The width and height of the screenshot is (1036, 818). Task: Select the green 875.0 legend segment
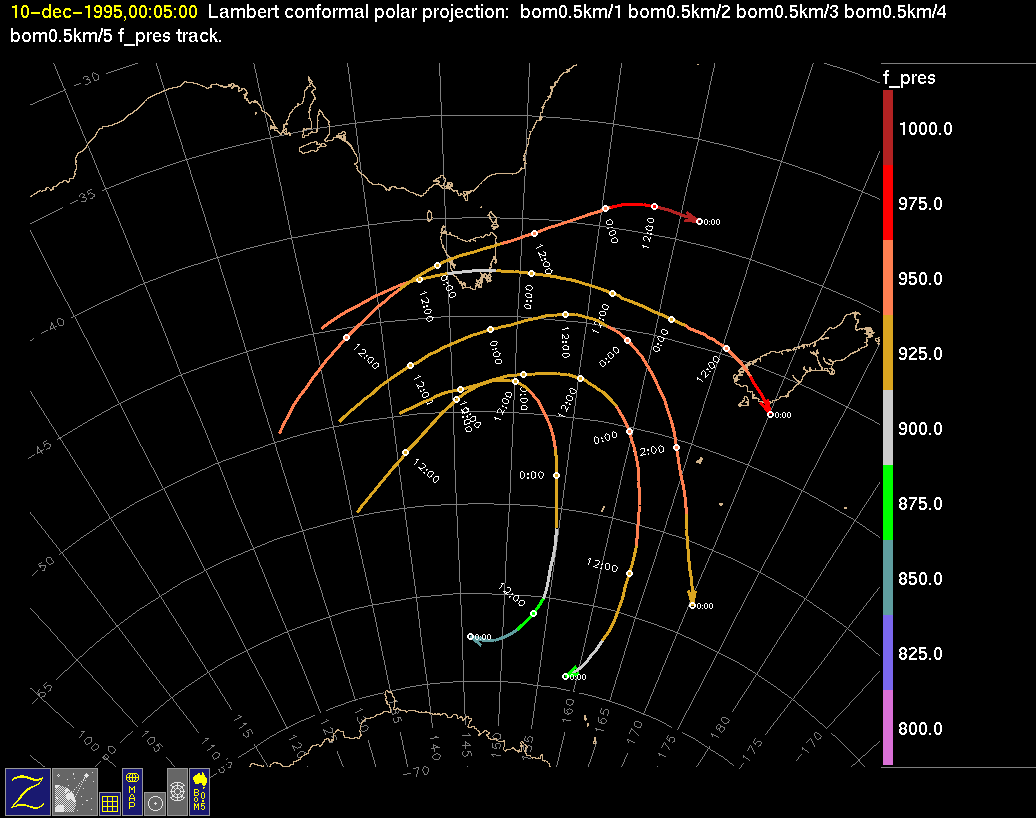click(x=888, y=503)
